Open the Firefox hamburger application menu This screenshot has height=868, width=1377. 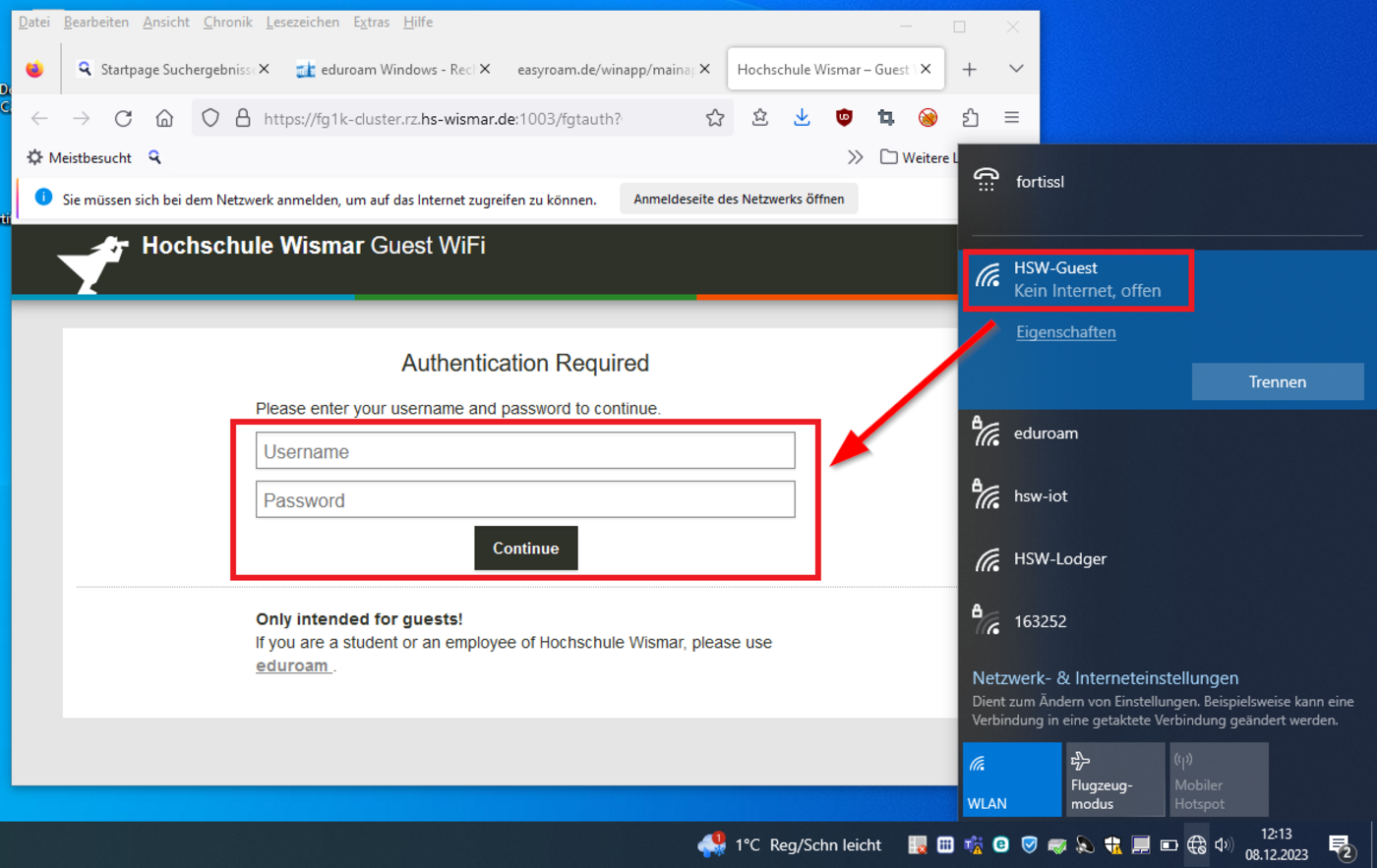(x=1011, y=118)
